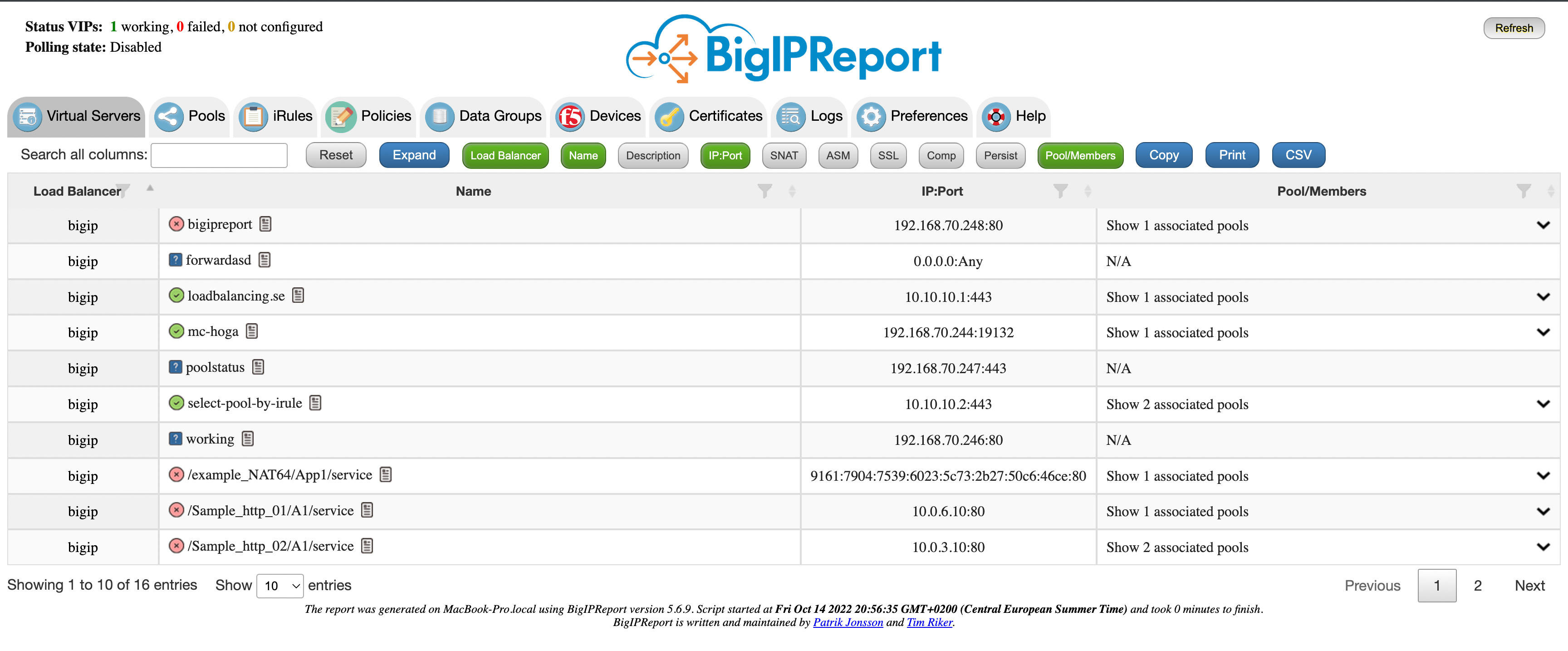The width and height of the screenshot is (1568, 651).
Task: Click the blue unknown-status icon beside poolstatus
Action: (x=175, y=367)
